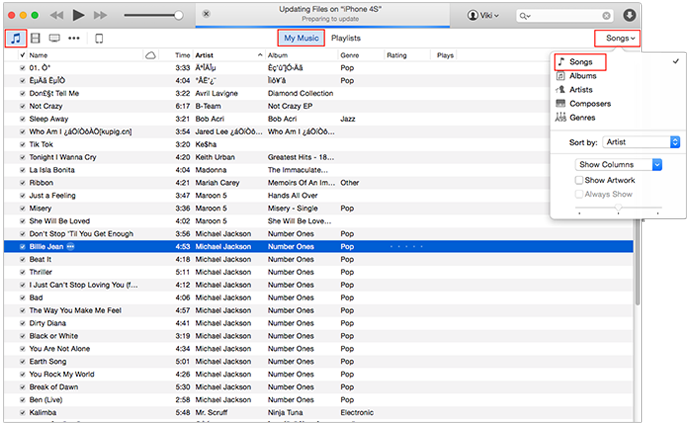Open the Sort by Artist dropdown

coord(641,142)
